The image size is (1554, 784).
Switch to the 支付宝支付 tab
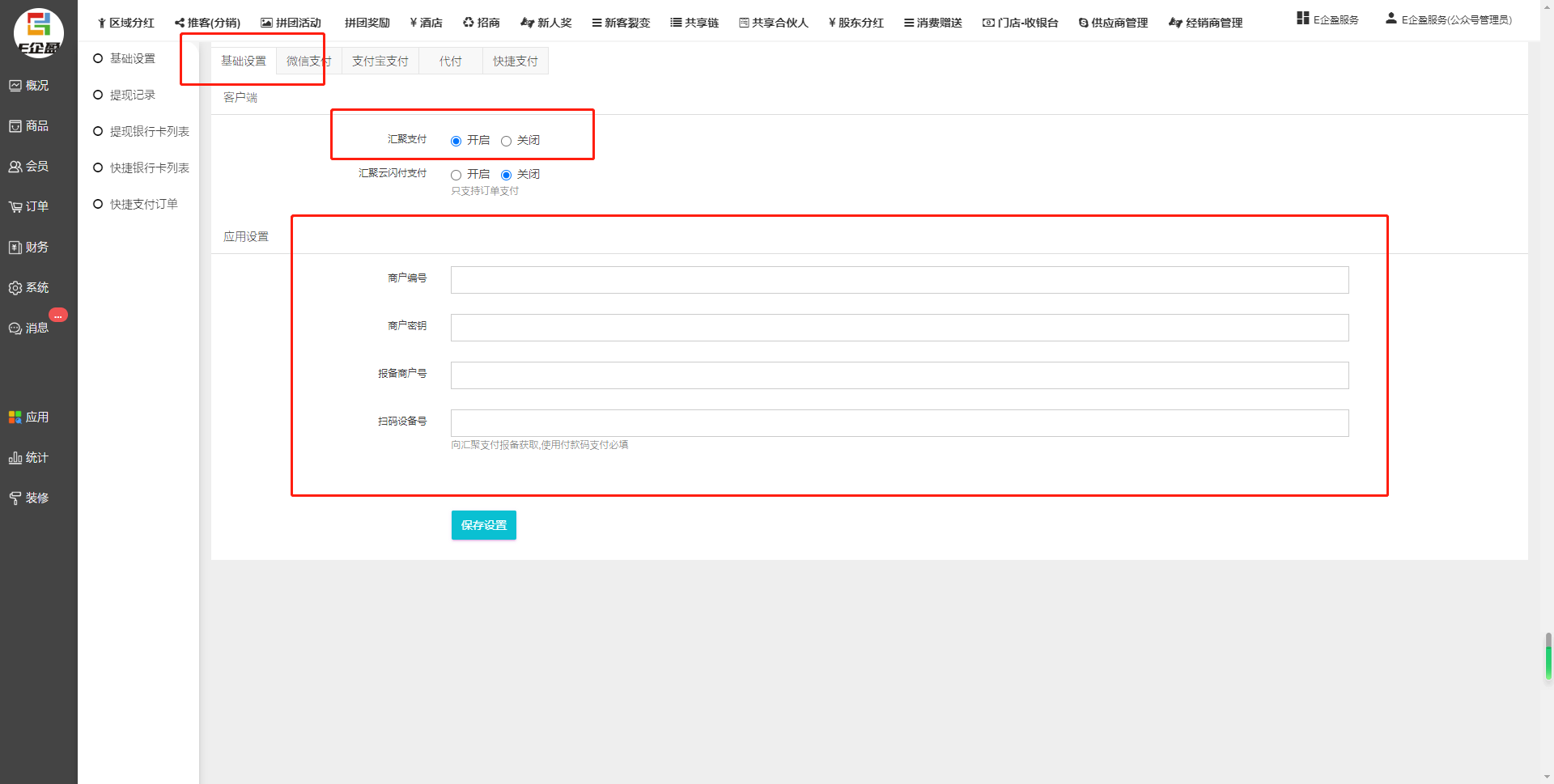coord(380,61)
